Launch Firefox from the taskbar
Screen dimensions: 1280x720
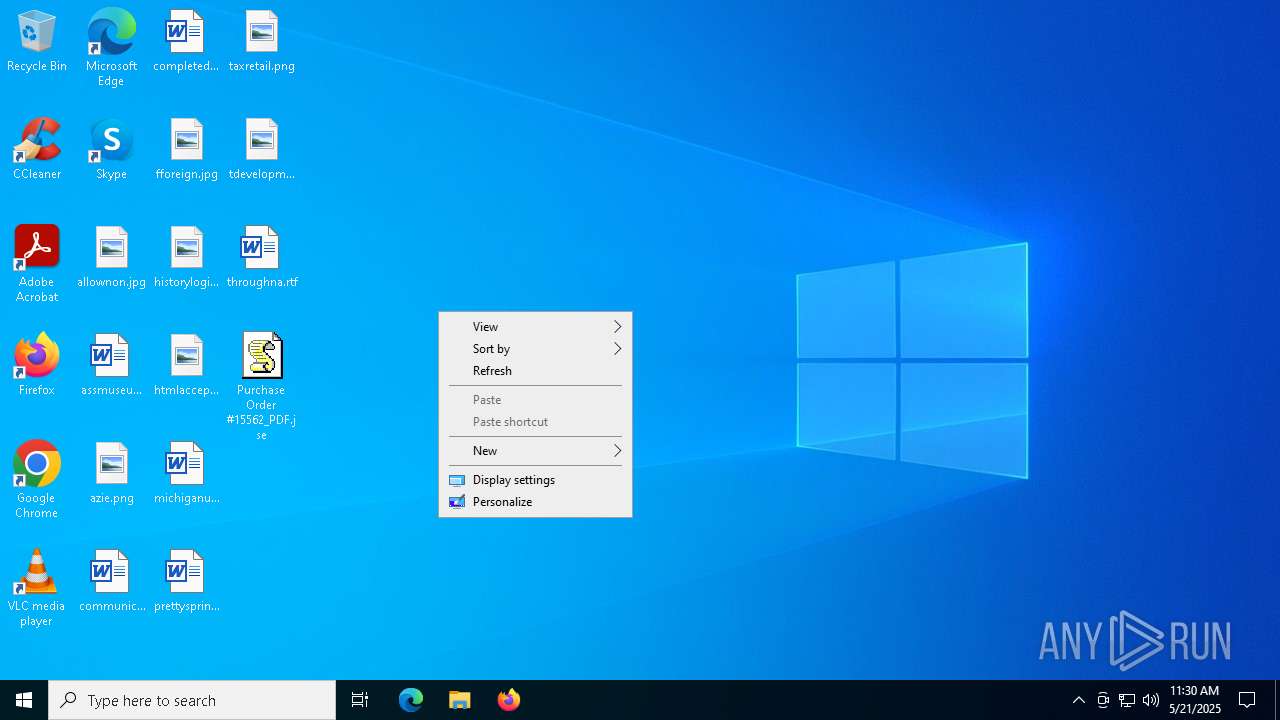(x=509, y=700)
